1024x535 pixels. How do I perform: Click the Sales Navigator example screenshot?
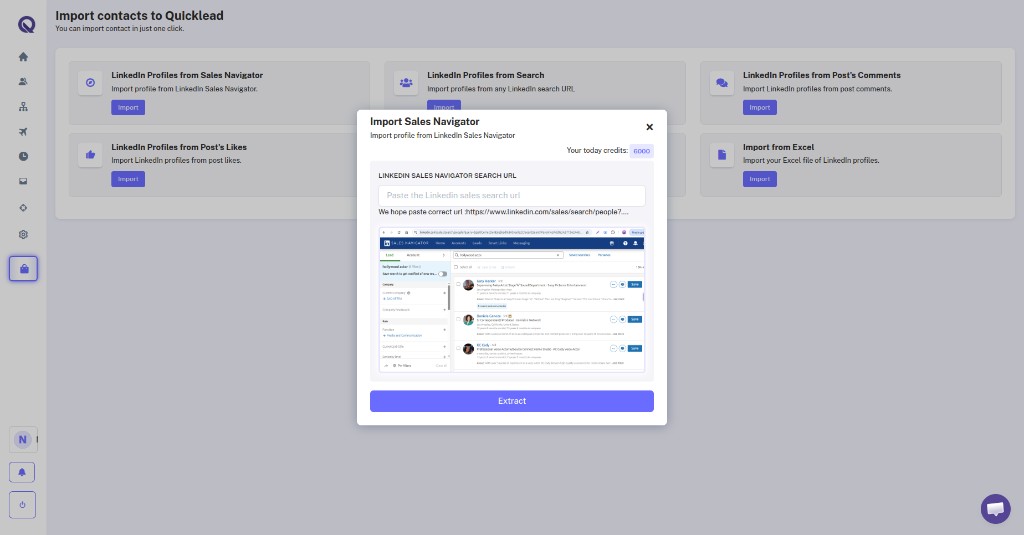coord(512,300)
